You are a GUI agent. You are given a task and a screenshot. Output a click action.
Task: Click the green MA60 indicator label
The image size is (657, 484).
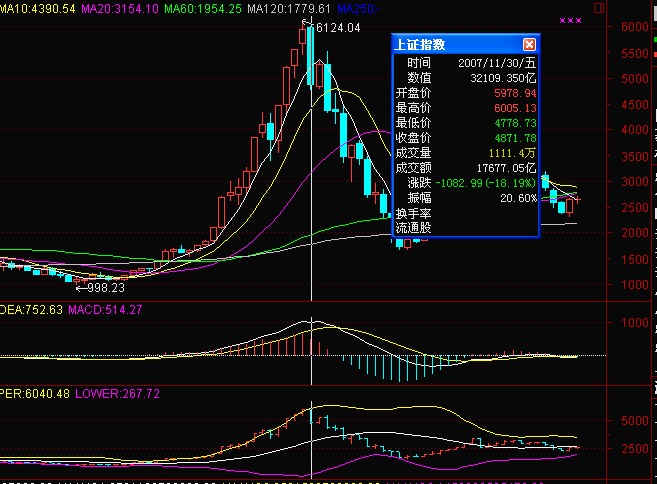(202, 9)
